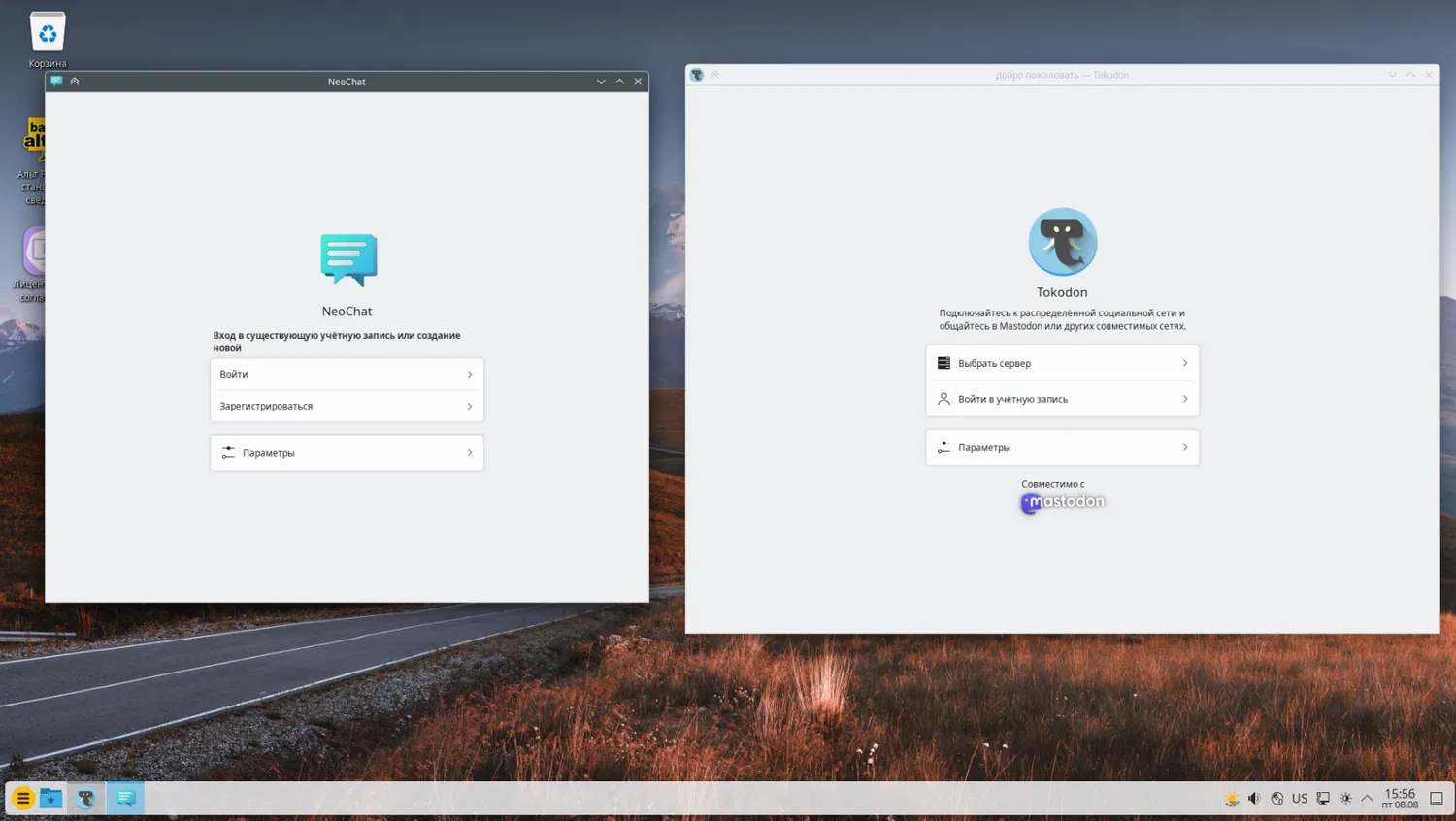Open the application launcher menu in the taskbar
This screenshot has width=1456, height=821.
click(23, 799)
